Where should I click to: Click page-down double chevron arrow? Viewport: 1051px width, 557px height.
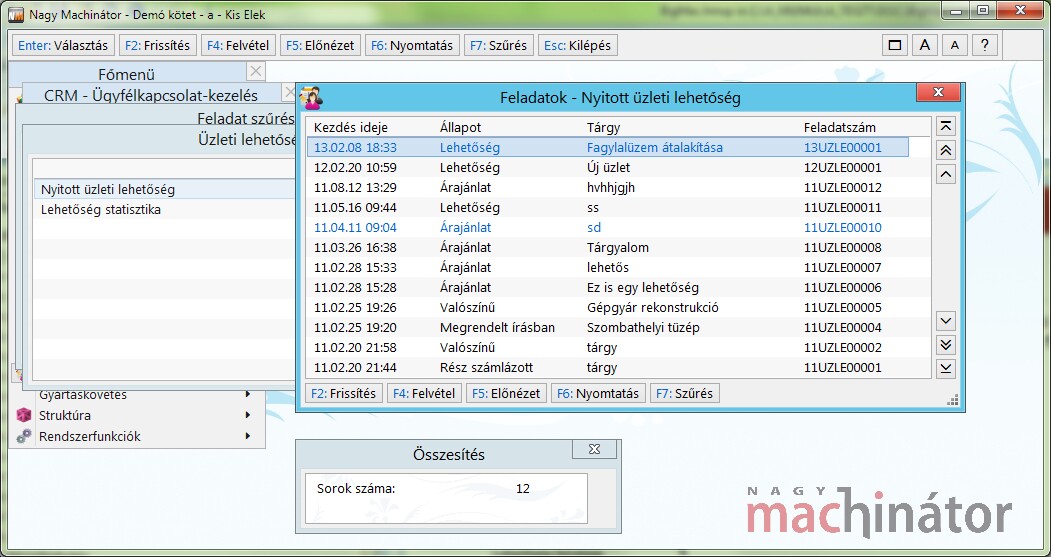(945, 345)
